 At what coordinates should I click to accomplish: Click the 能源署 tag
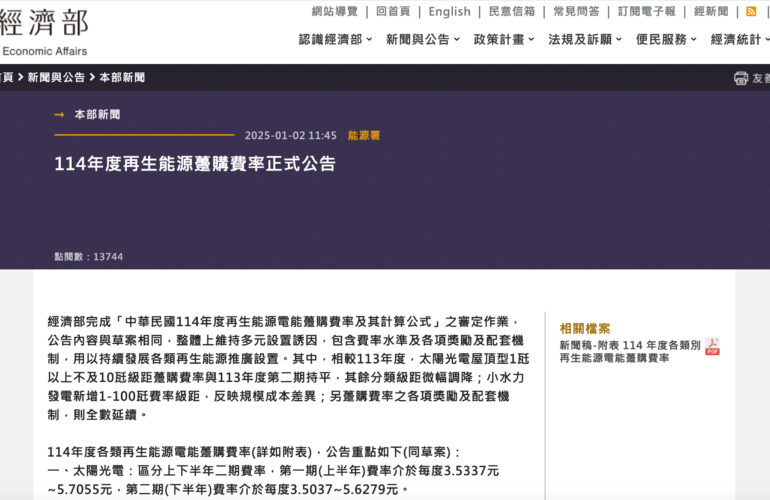pos(364,136)
